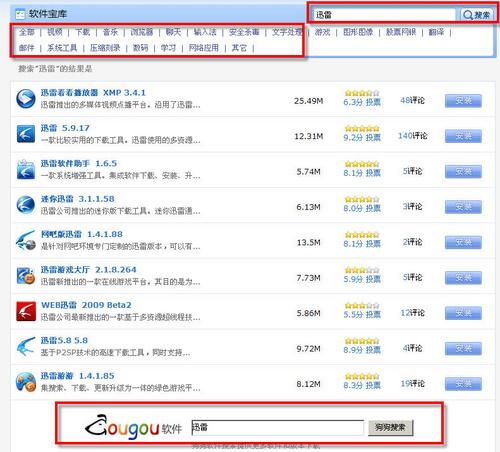The height and width of the screenshot is (452, 500).
Task: Open the 系统工具 category
Action: (62, 48)
